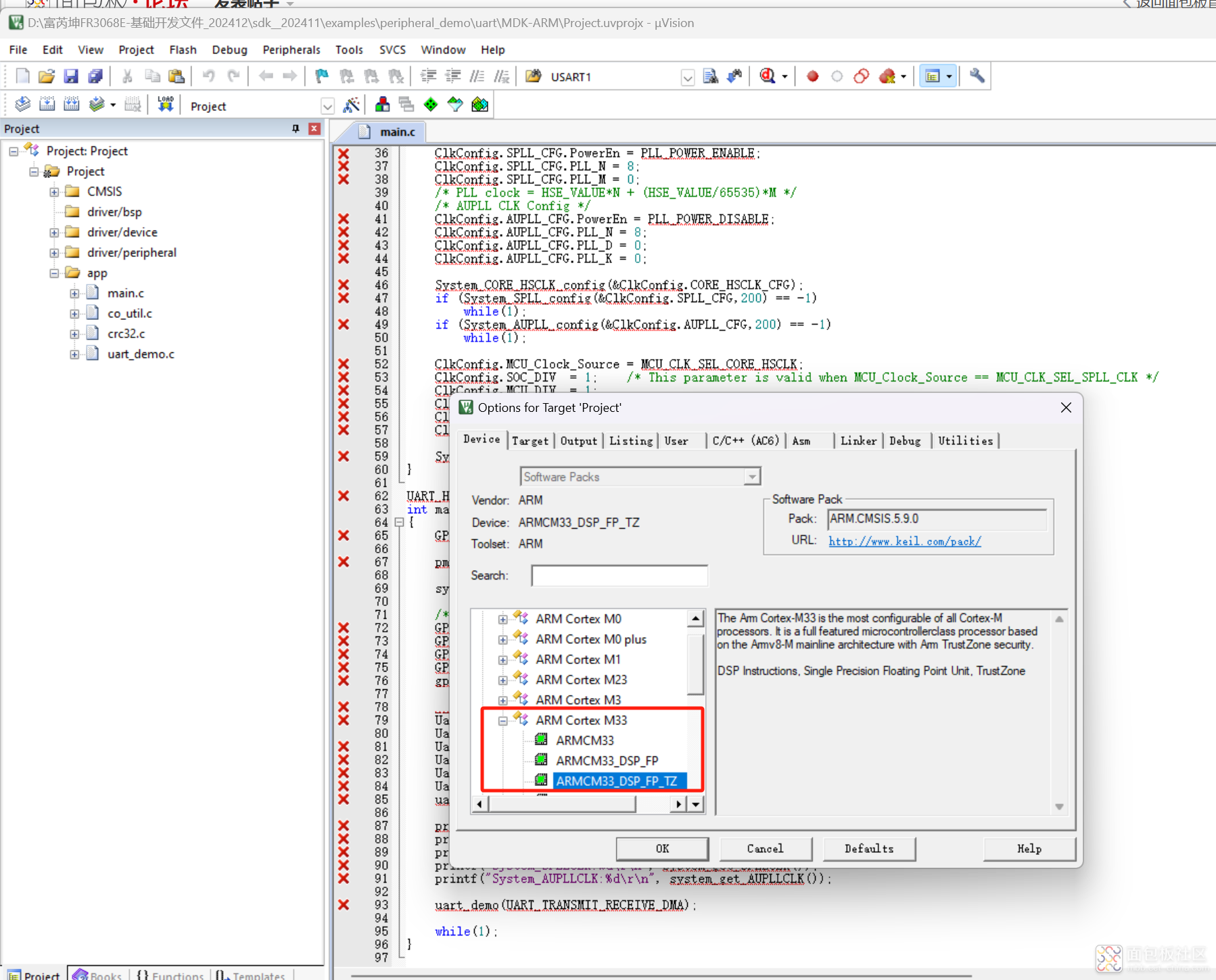Click the Rebuild all target files icon
This screenshot has width=1216, height=980.
(x=71, y=105)
